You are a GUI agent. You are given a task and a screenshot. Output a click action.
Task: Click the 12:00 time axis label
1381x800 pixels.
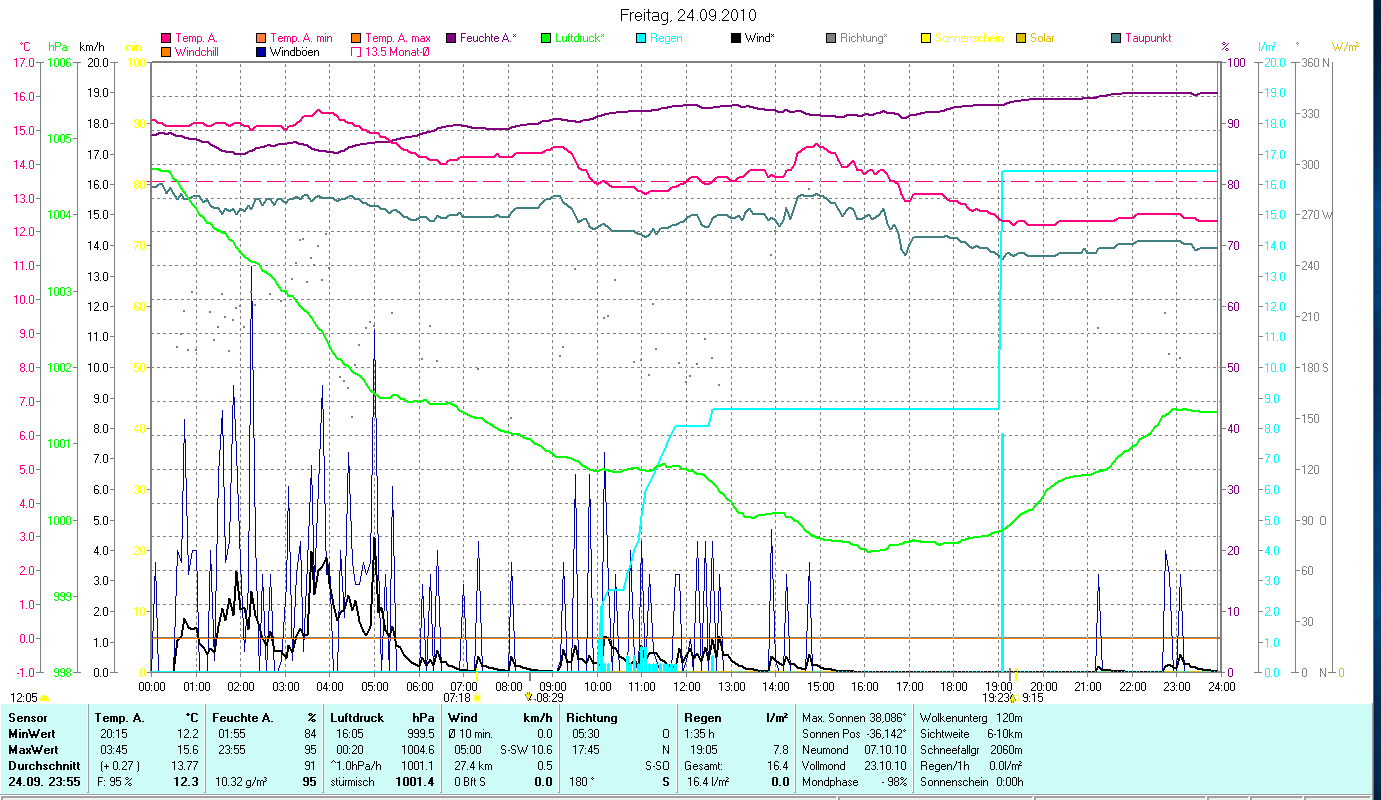pos(687,686)
